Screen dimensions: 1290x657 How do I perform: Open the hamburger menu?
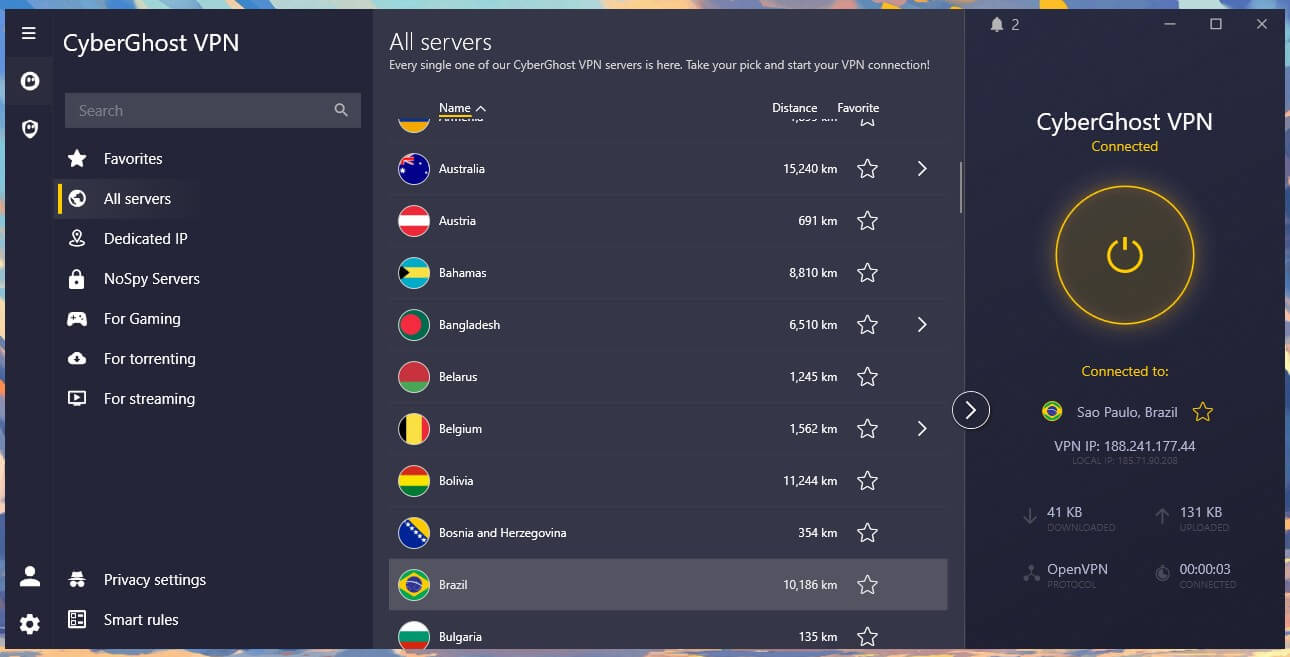coord(29,33)
